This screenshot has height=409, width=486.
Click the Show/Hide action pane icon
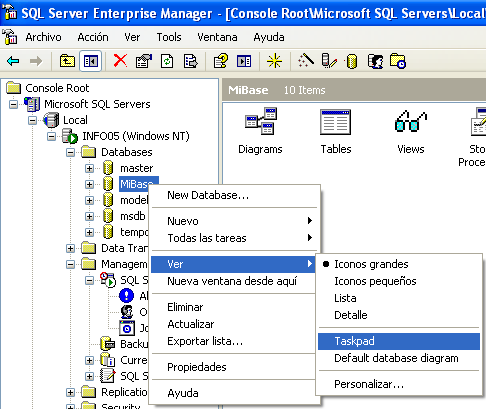pos(244,61)
